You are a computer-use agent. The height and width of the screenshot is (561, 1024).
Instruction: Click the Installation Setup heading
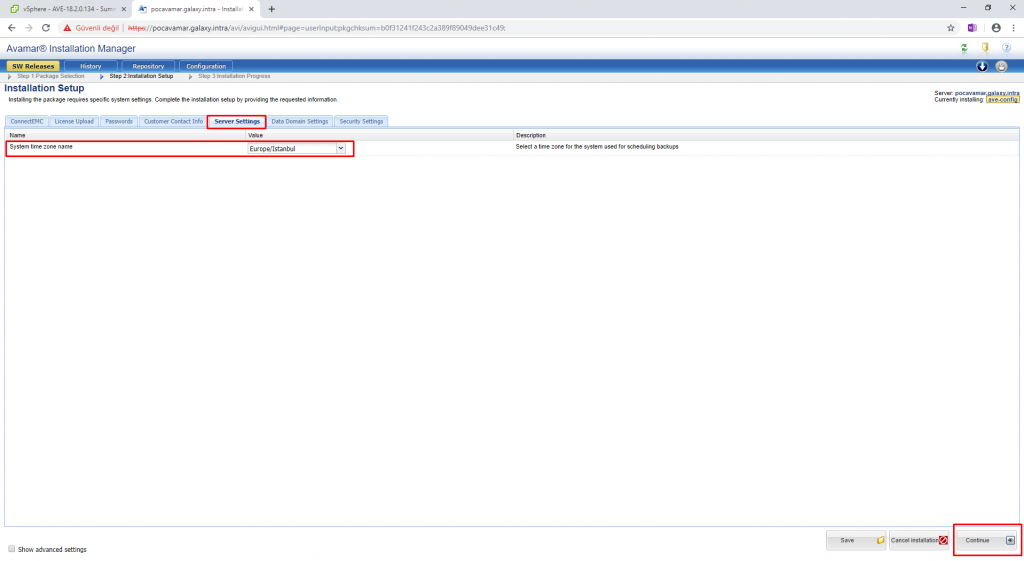click(44, 88)
